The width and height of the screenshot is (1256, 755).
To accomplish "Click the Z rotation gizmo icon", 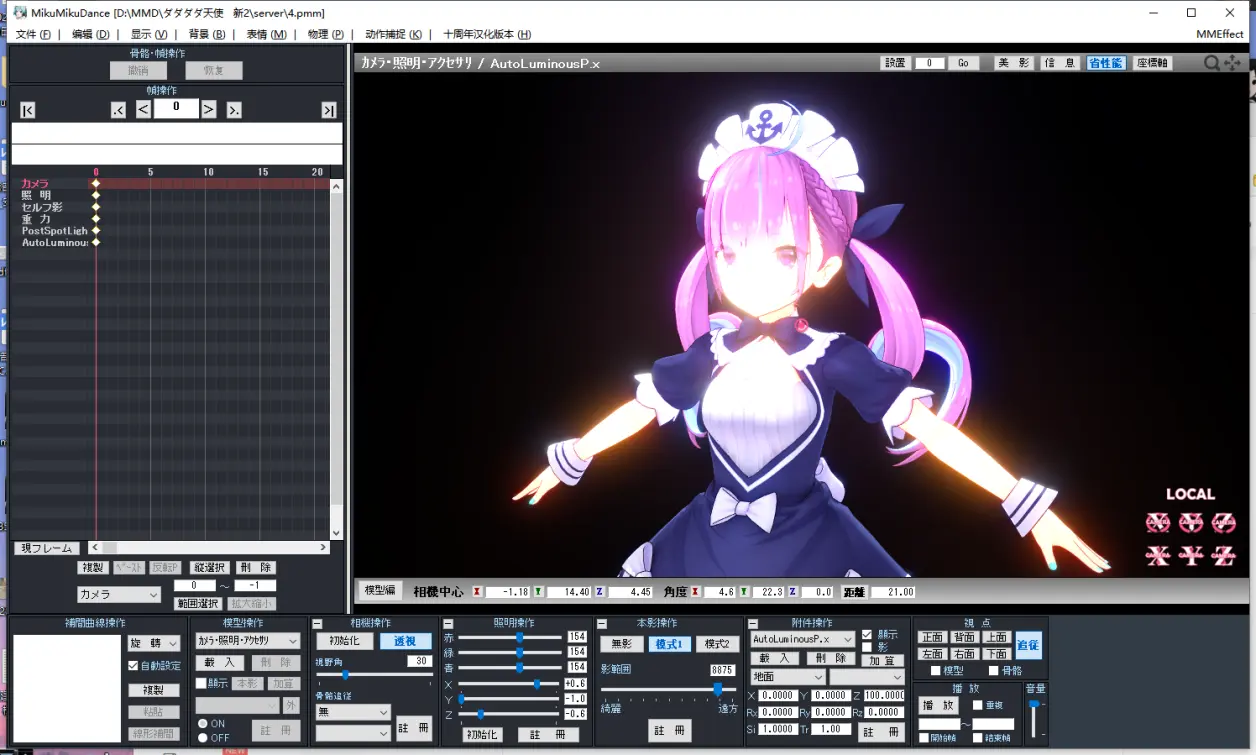I will pos(1224,522).
